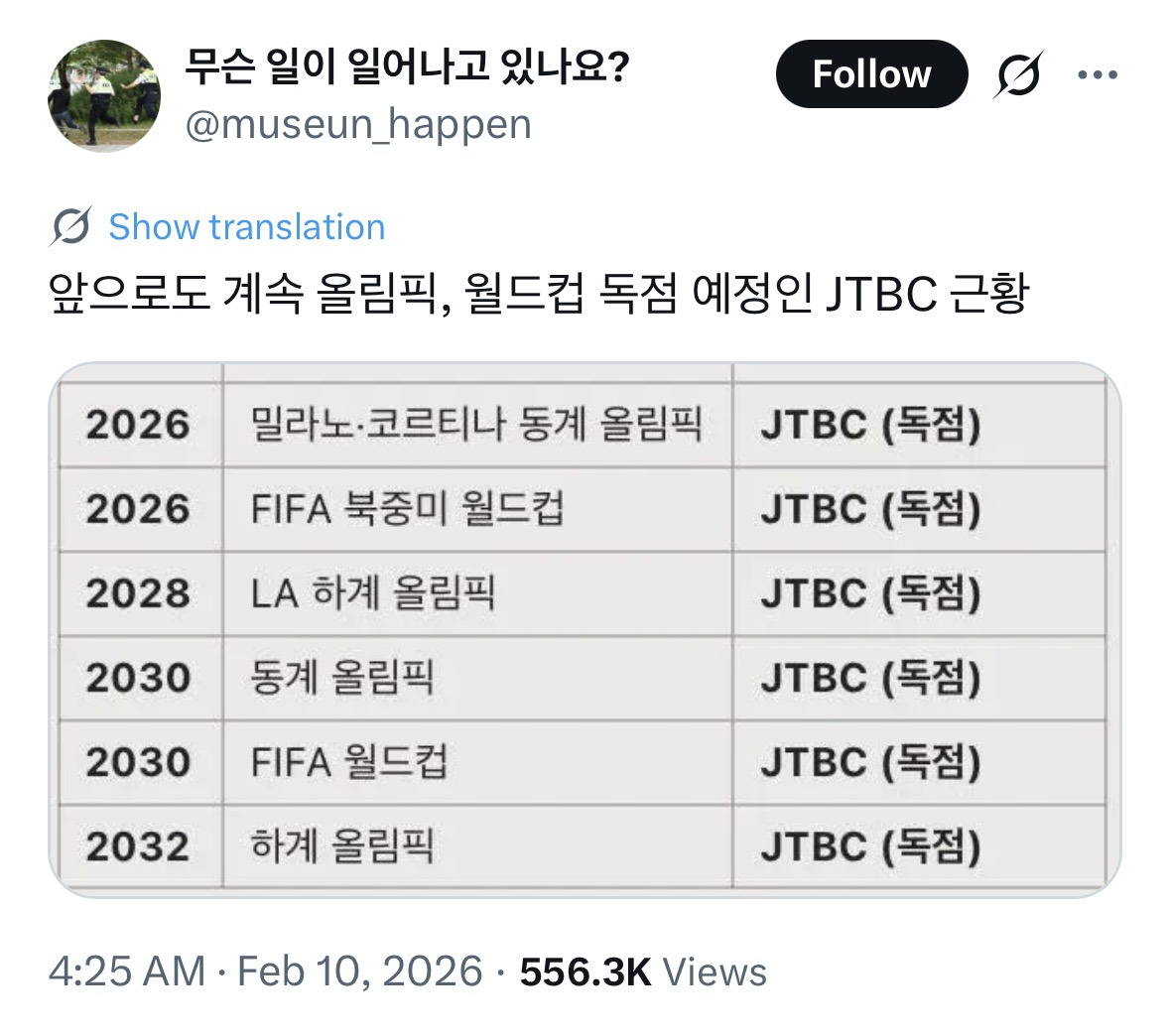The height and width of the screenshot is (1036, 1170).
Task: Click the 2028 year cell
Action: [138, 593]
